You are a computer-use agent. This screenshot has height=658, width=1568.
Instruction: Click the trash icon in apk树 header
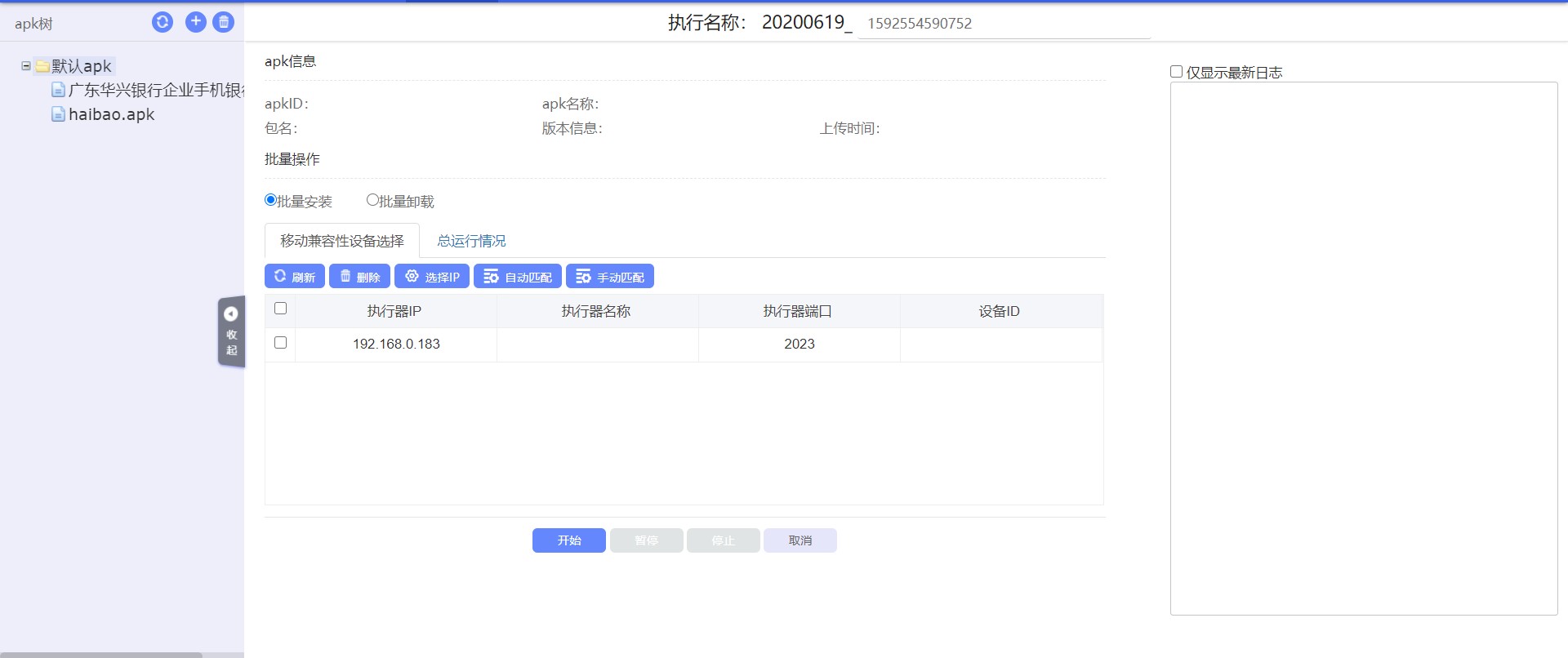(224, 22)
